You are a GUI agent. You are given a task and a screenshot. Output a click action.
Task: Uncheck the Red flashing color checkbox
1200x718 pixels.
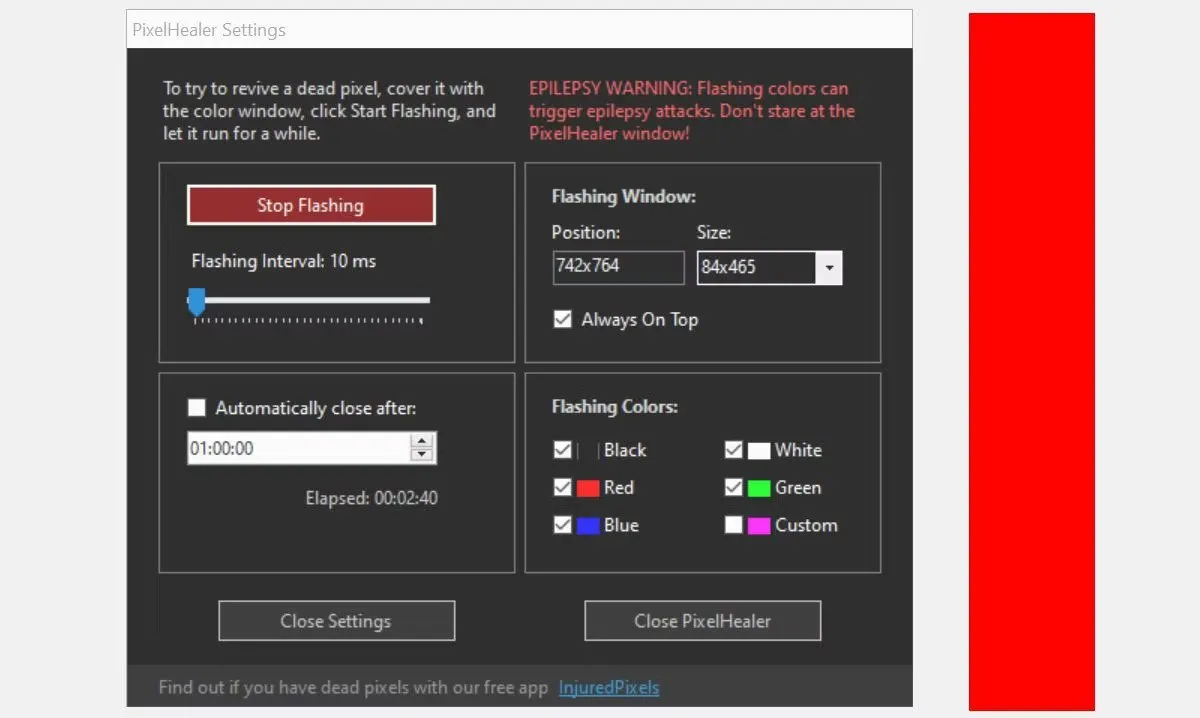562,488
